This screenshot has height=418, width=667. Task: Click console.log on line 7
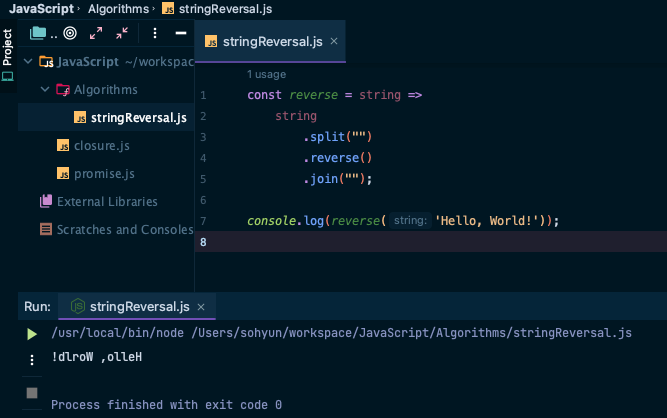285,221
